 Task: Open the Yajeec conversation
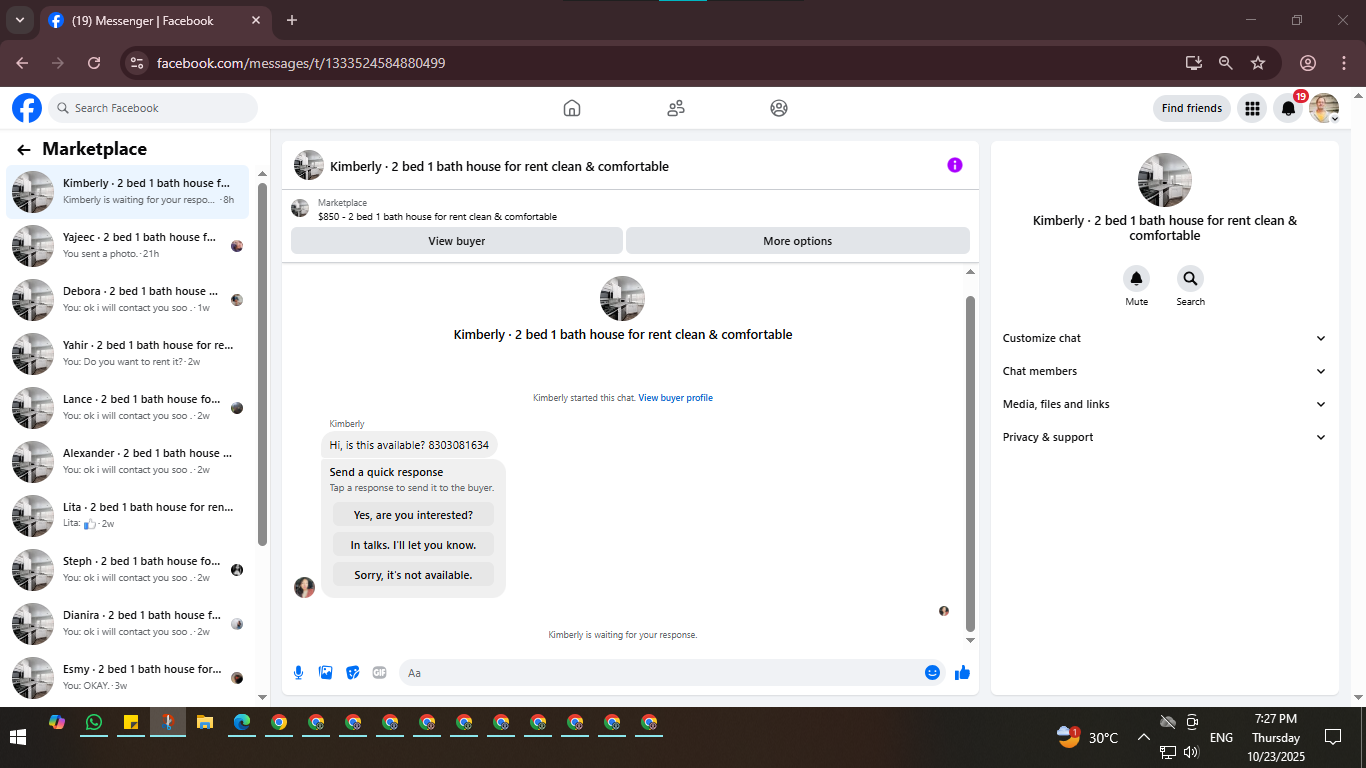128,245
